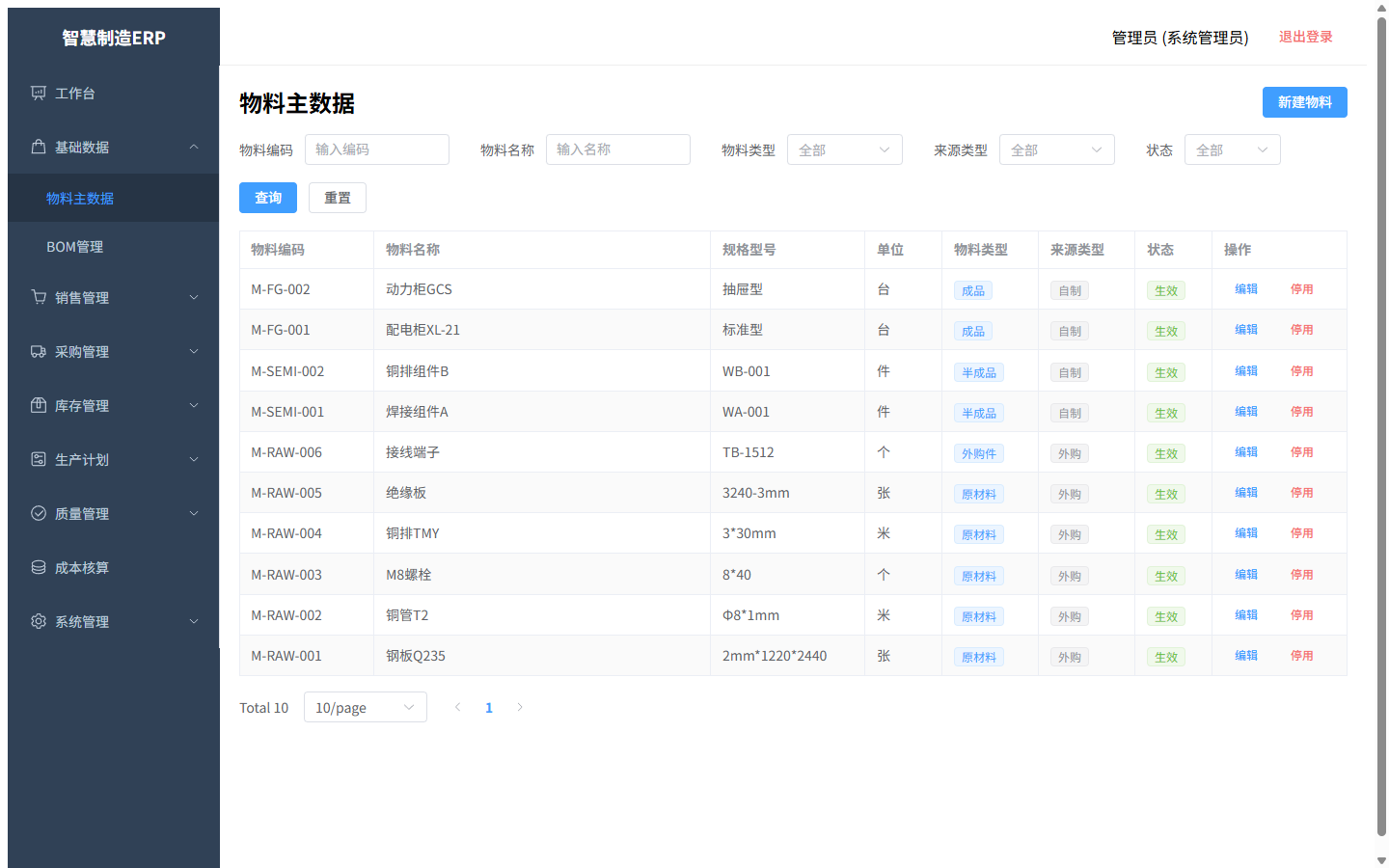Expand the 生产计划 submenu chevron
The height and width of the screenshot is (868, 1389).
194,460
